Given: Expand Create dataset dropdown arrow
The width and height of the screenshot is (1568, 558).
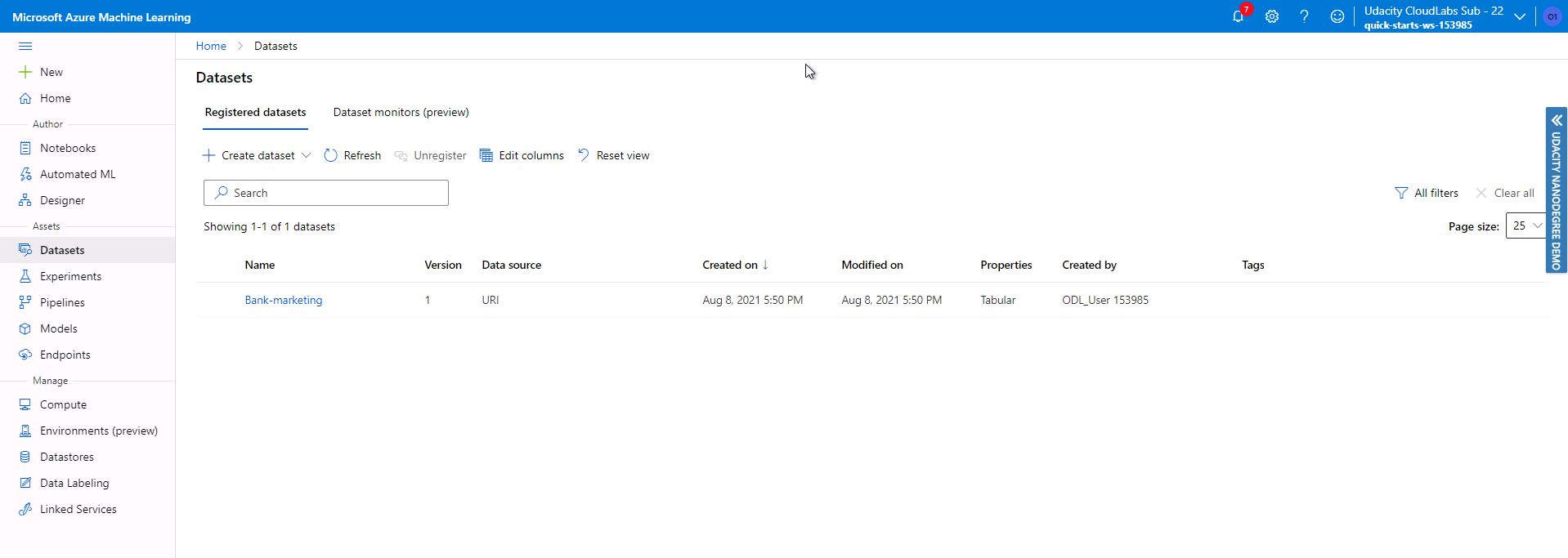Looking at the screenshot, I should pyautogui.click(x=307, y=155).
